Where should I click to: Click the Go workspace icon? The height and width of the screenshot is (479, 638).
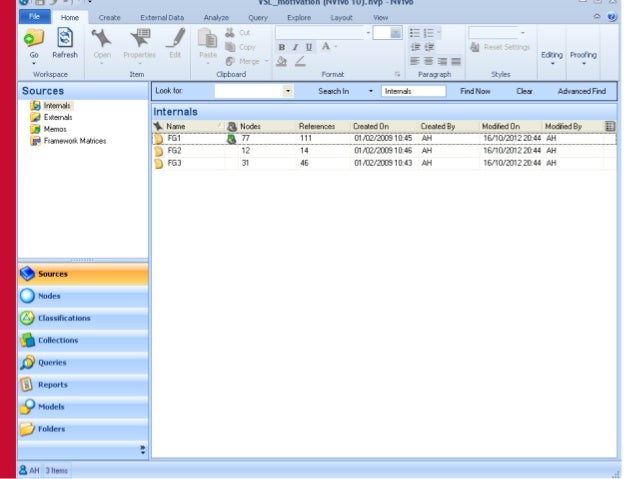[x=35, y=40]
